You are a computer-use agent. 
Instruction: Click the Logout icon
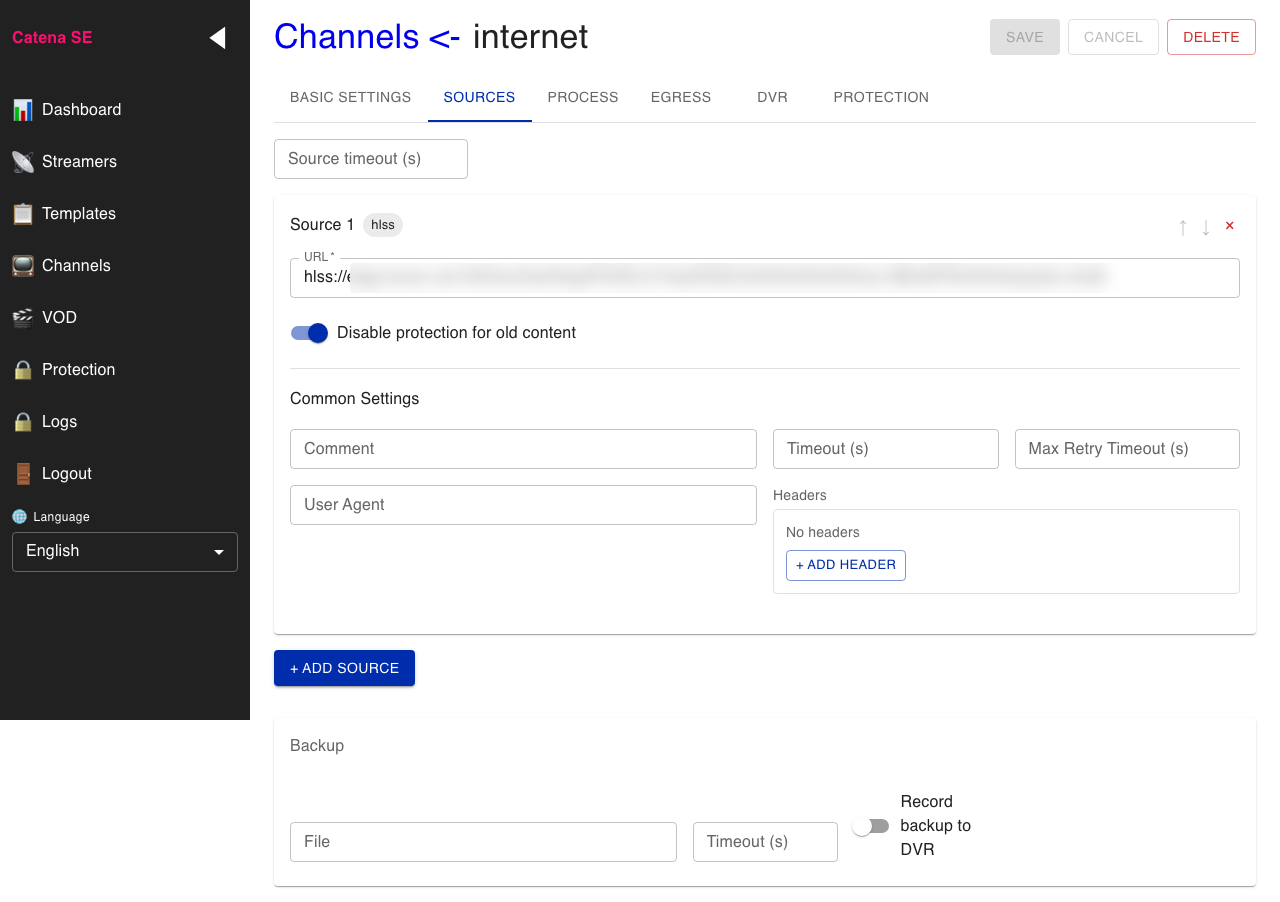tap(22, 473)
